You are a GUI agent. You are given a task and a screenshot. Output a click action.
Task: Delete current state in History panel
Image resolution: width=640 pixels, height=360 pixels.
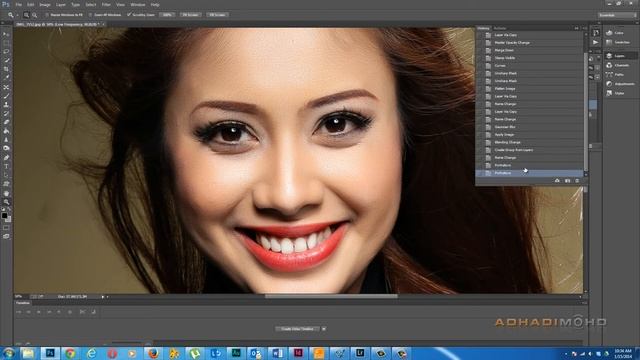tap(577, 180)
